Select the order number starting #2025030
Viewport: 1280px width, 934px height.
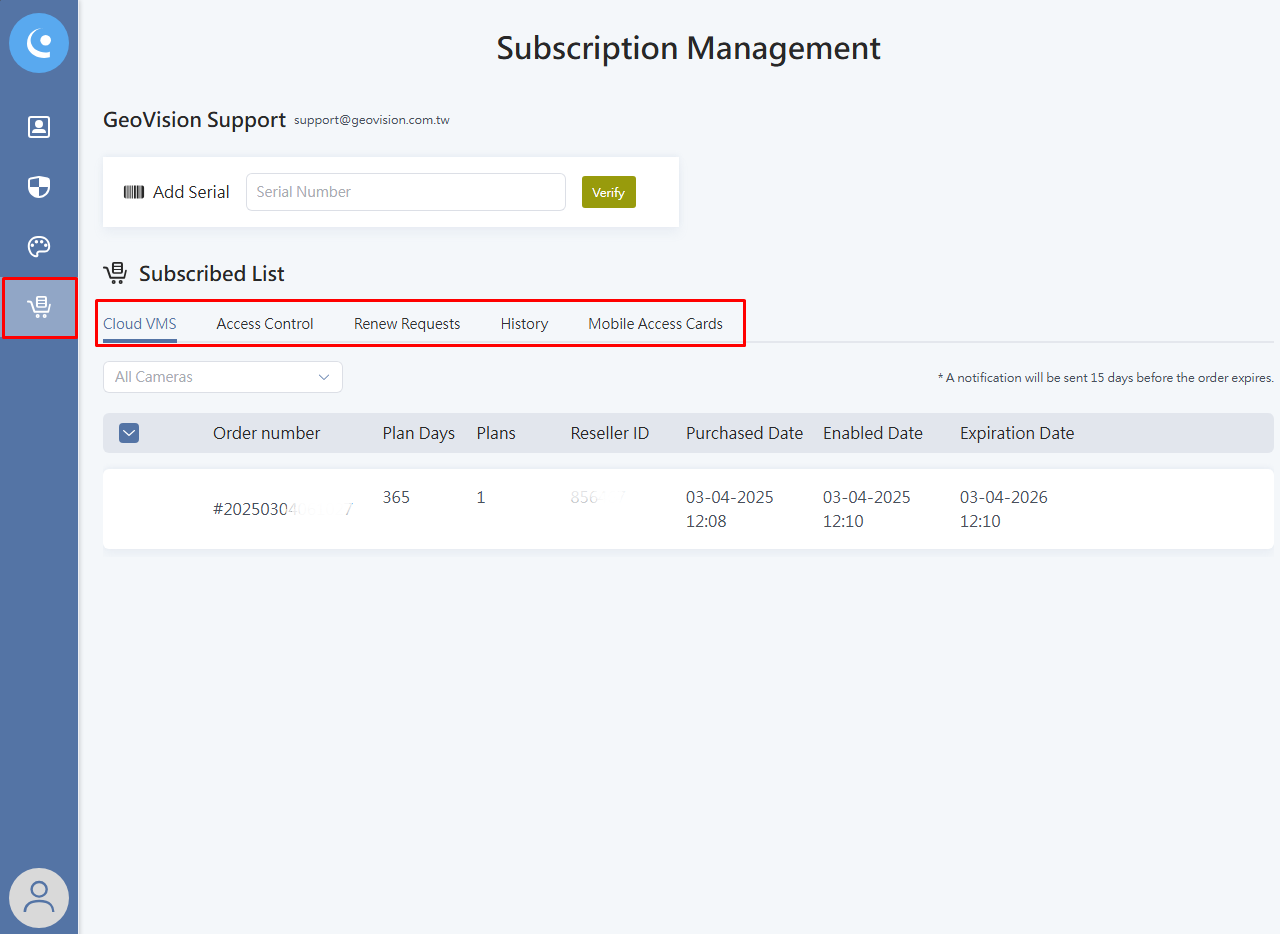pos(283,509)
